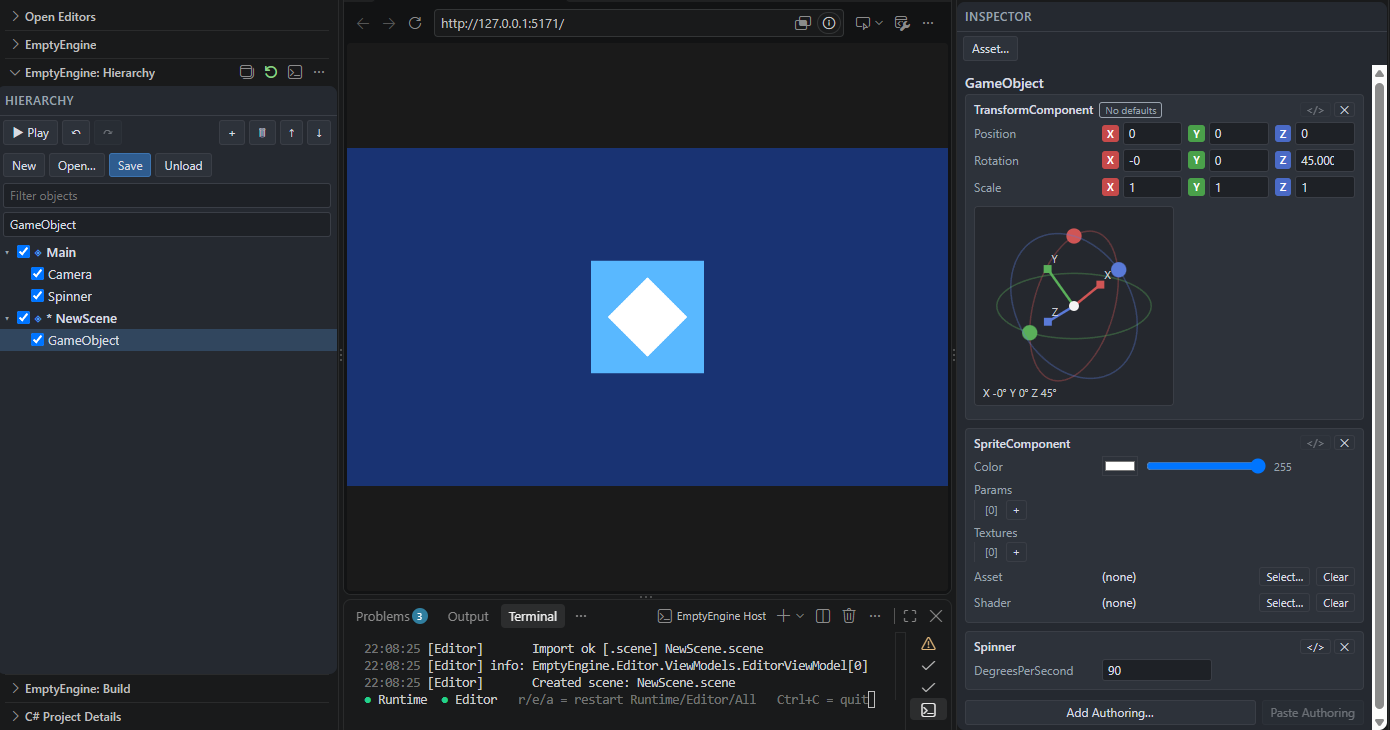Open the new terminal profile dropdown arrow
1390x730 pixels.
point(800,616)
